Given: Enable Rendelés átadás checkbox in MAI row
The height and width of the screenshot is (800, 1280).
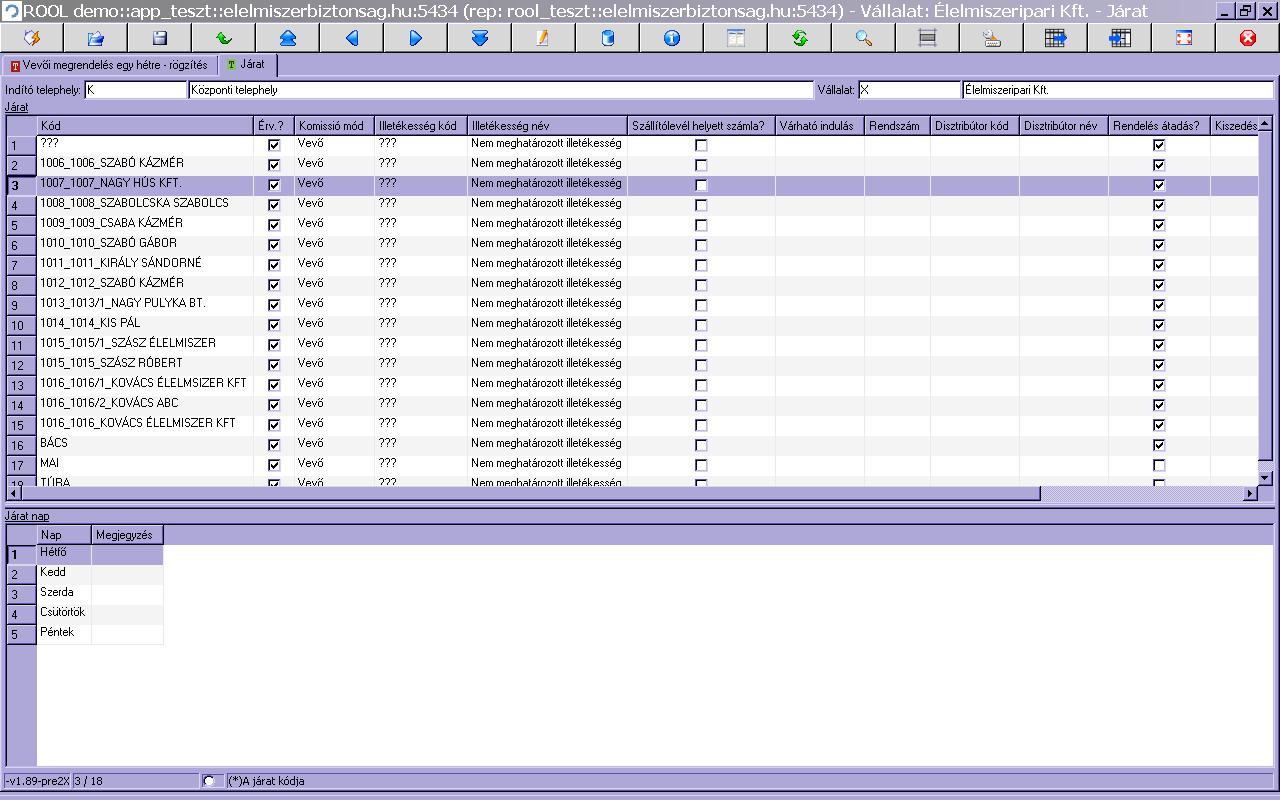Looking at the screenshot, I should [x=1159, y=465].
